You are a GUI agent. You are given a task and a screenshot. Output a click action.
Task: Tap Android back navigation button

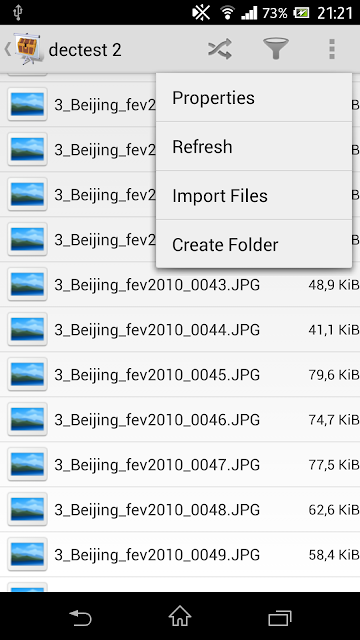(80, 617)
